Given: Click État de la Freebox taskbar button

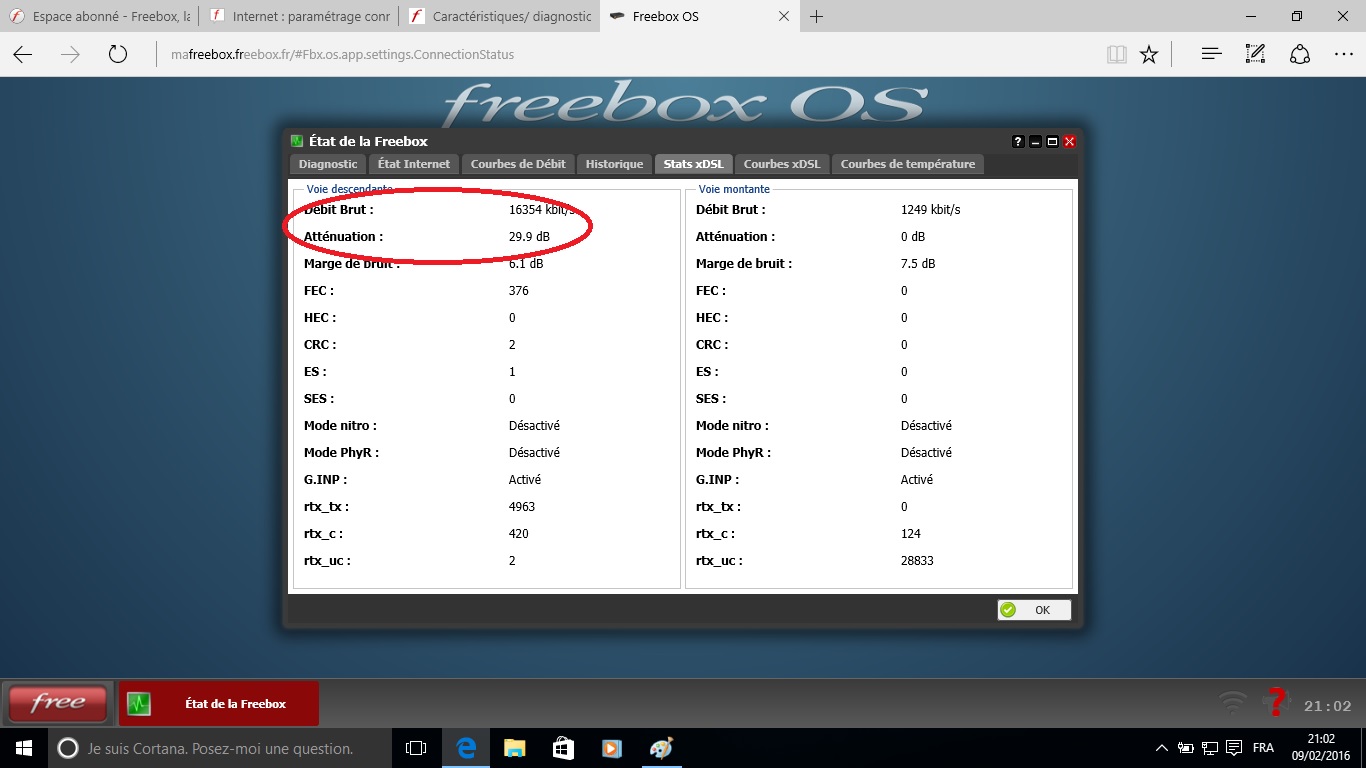Looking at the screenshot, I should coord(219,704).
